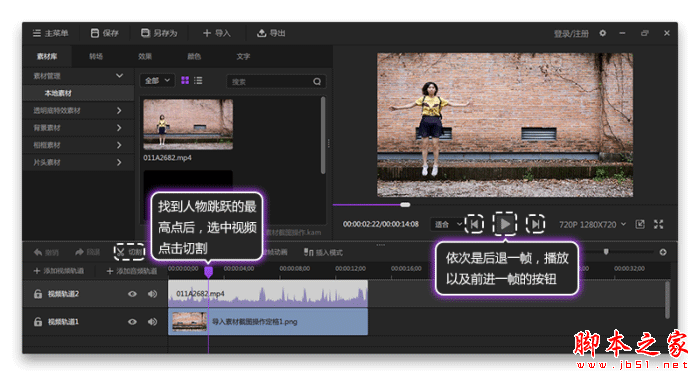
Task: Open settings via the gear icon
Action: (603, 33)
